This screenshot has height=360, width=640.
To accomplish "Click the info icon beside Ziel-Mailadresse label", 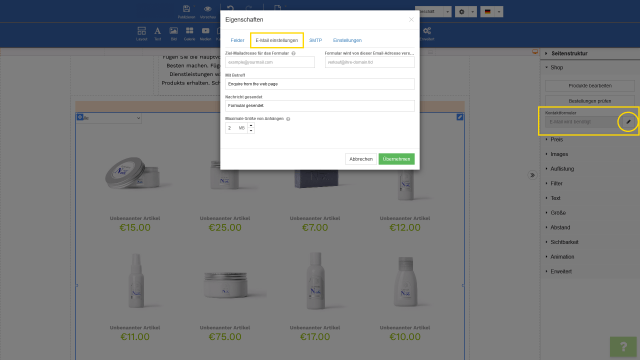I will (x=293, y=53).
